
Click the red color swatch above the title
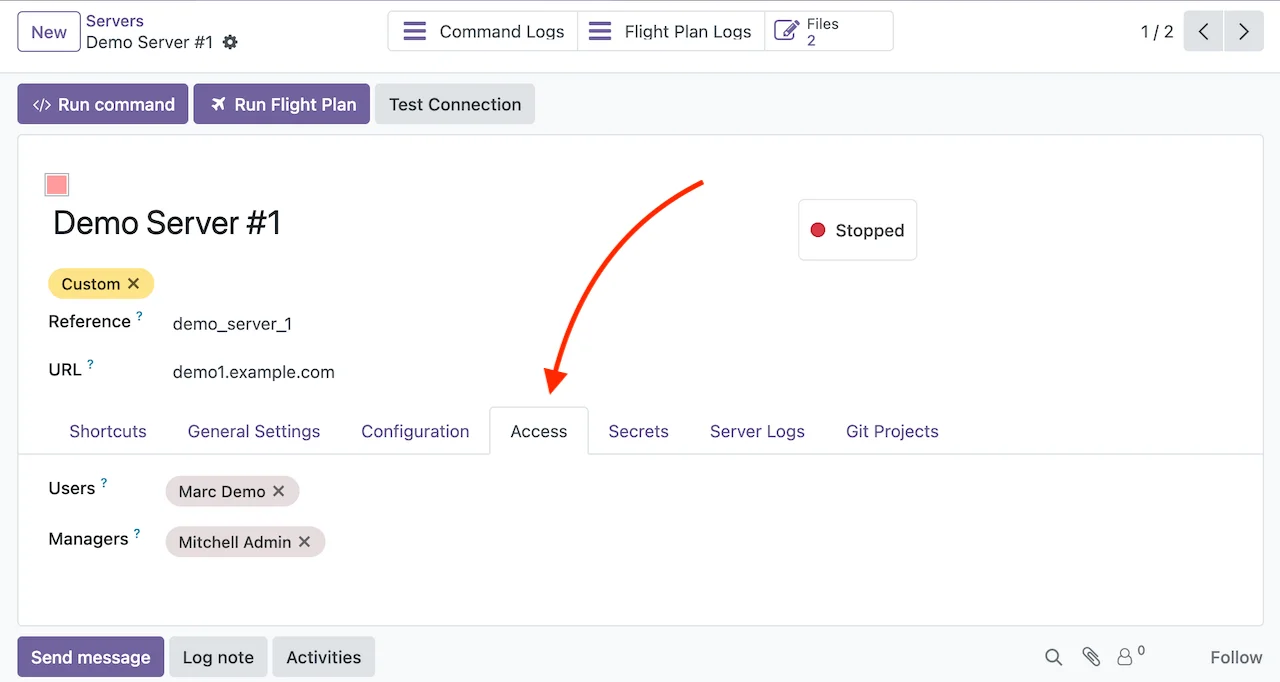[56, 184]
